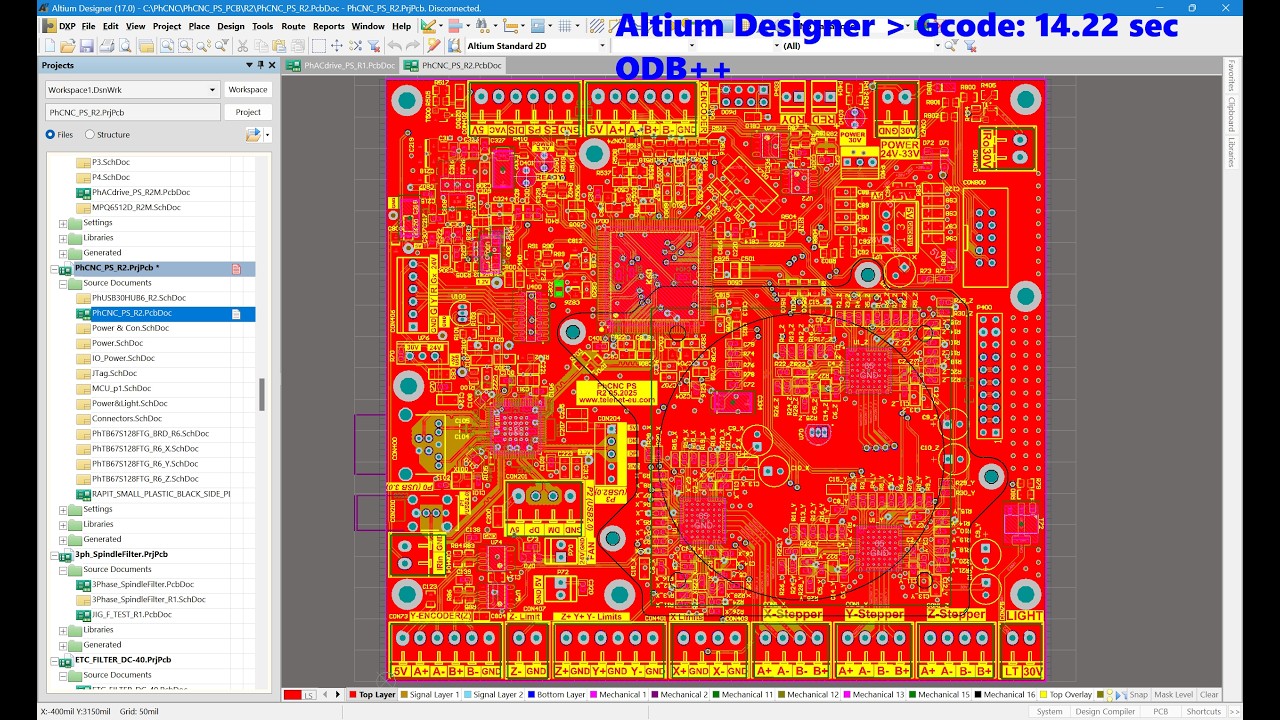Collapse the ETC_FILTER_DC-40.PrjPcb project node
This screenshot has height=720, width=1280.
54,660
